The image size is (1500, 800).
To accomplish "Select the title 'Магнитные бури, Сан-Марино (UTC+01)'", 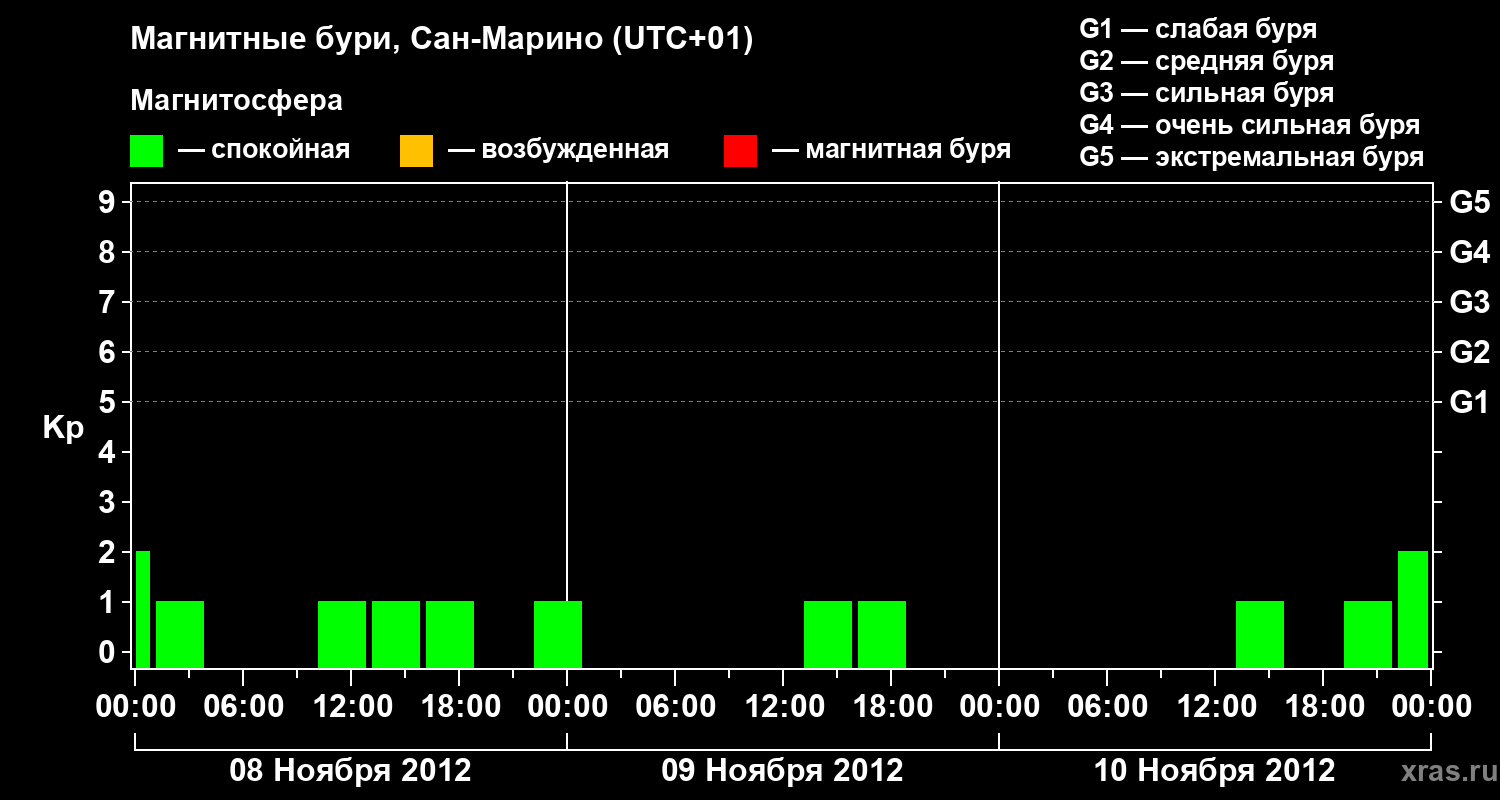I will 441,40.
